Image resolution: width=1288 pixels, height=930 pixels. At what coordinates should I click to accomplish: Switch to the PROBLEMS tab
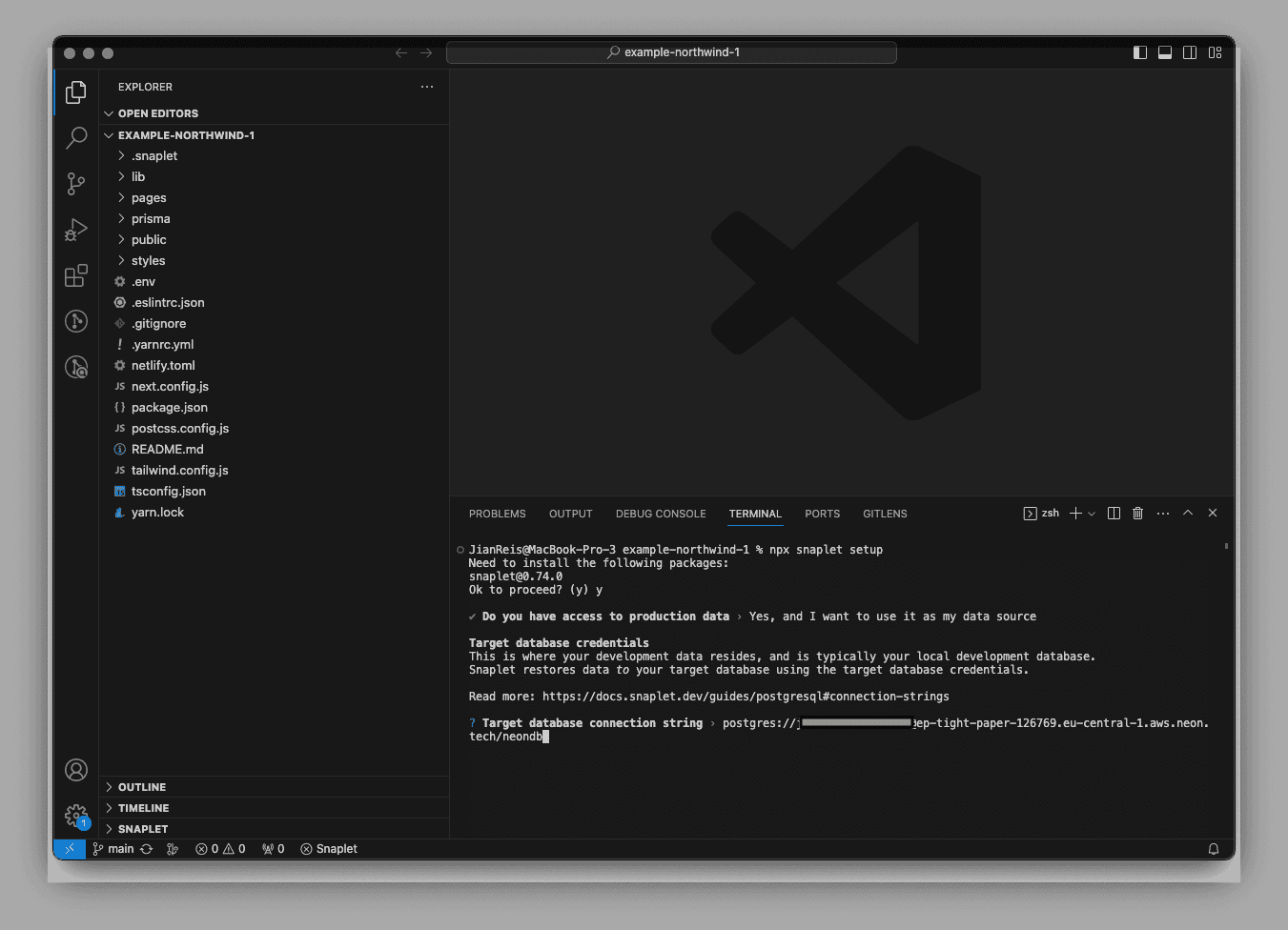point(497,514)
